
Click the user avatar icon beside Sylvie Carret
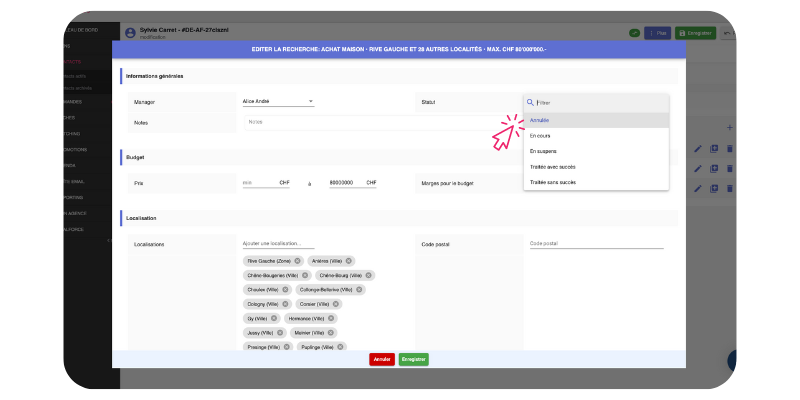(x=128, y=33)
